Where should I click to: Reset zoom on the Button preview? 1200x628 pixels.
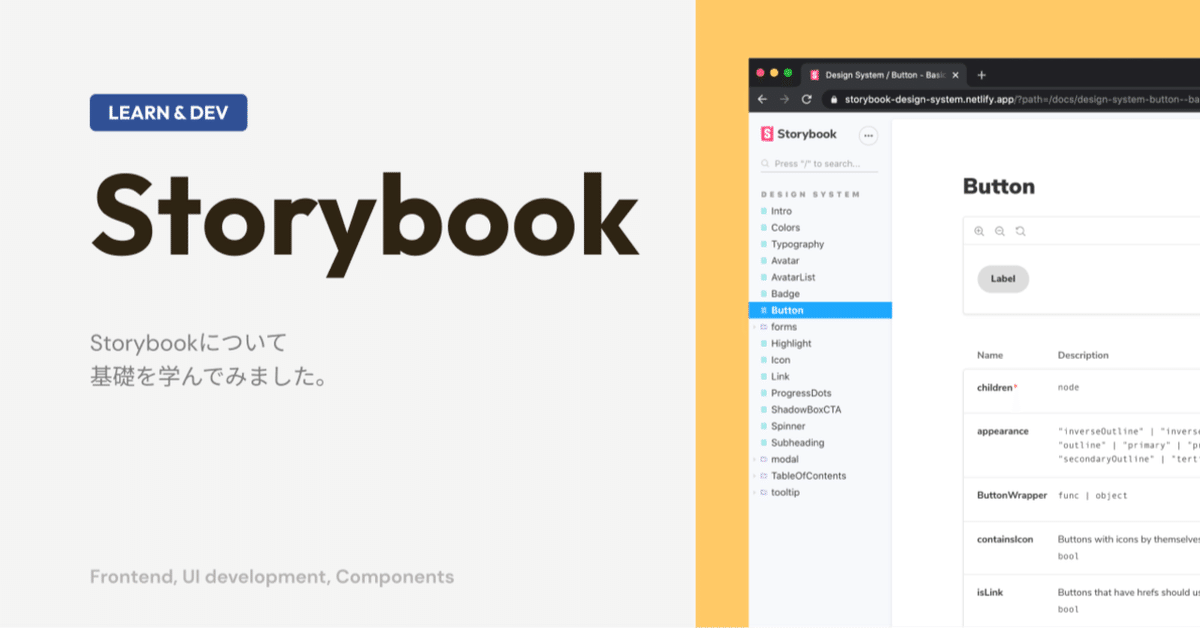tap(1020, 231)
